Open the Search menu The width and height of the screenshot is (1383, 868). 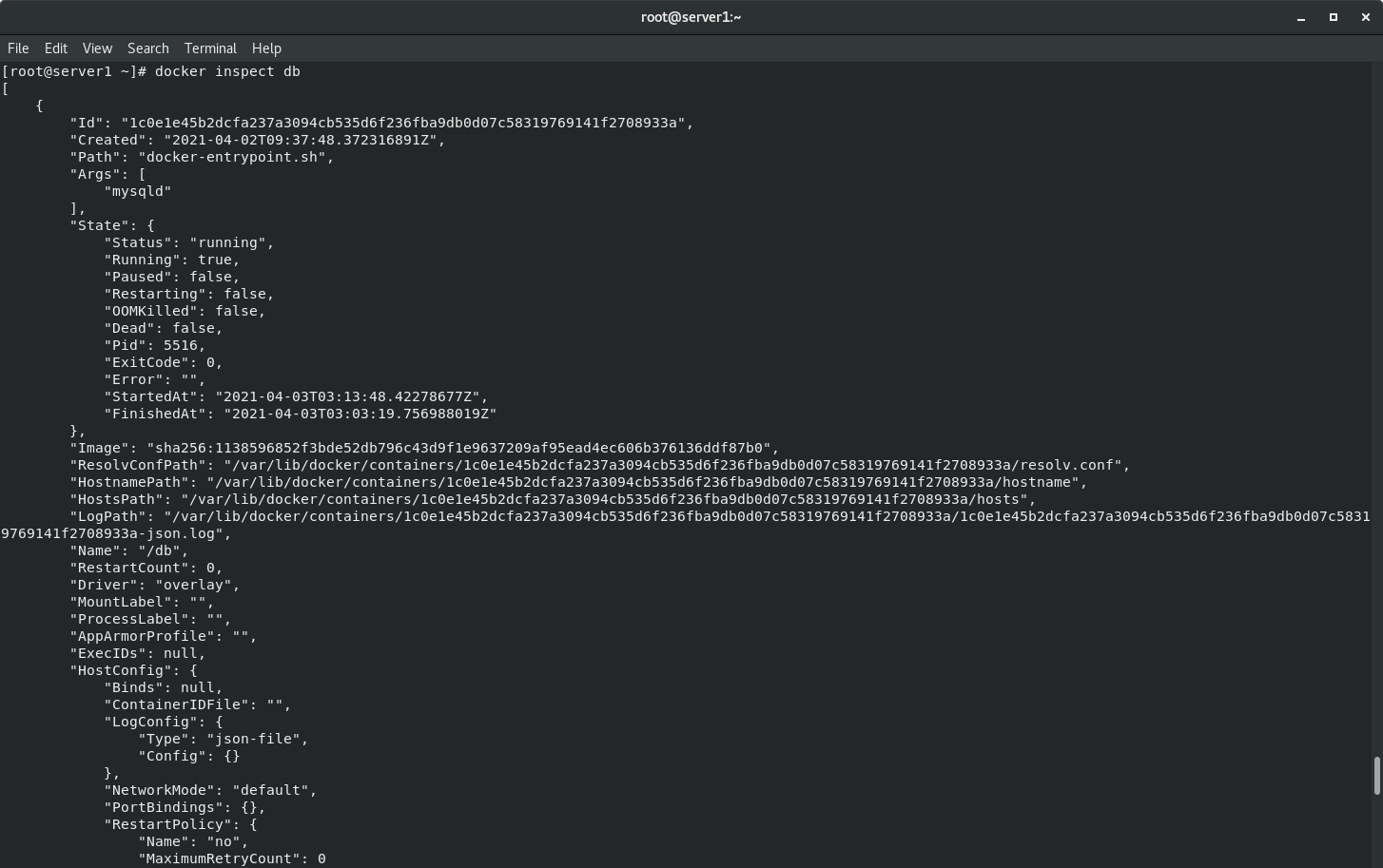[x=148, y=48]
